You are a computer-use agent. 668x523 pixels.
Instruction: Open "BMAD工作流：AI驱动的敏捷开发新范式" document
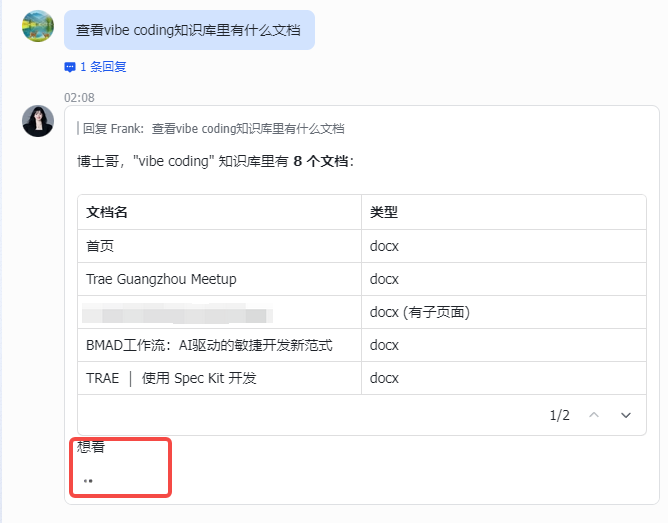pos(209,345)
